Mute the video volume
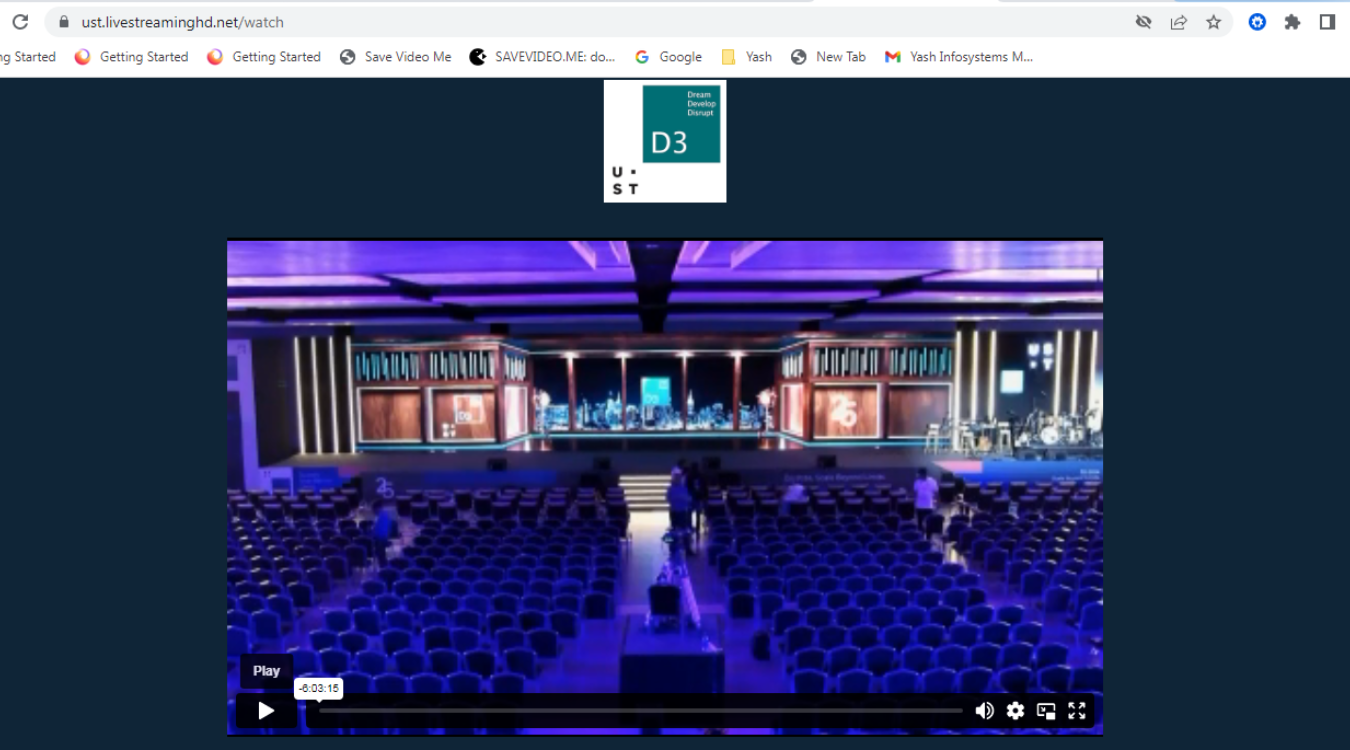The image size is (1350, 750). [x=985, y=710]
